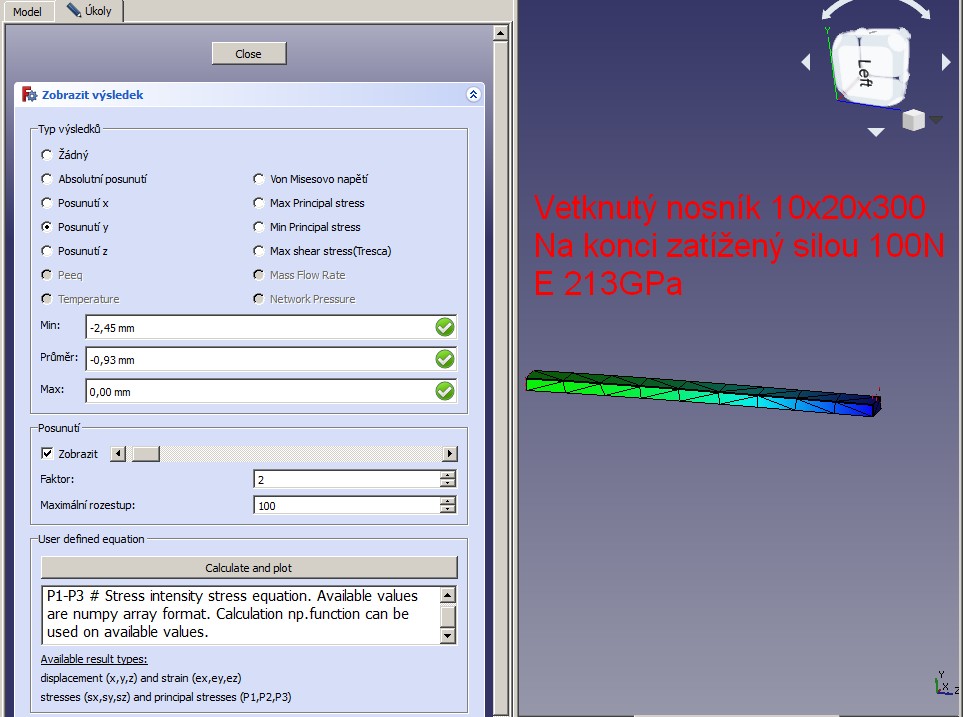Select the Absolutní posunutí option
Viewport: 963px width, 717px height.
point(47,179)
